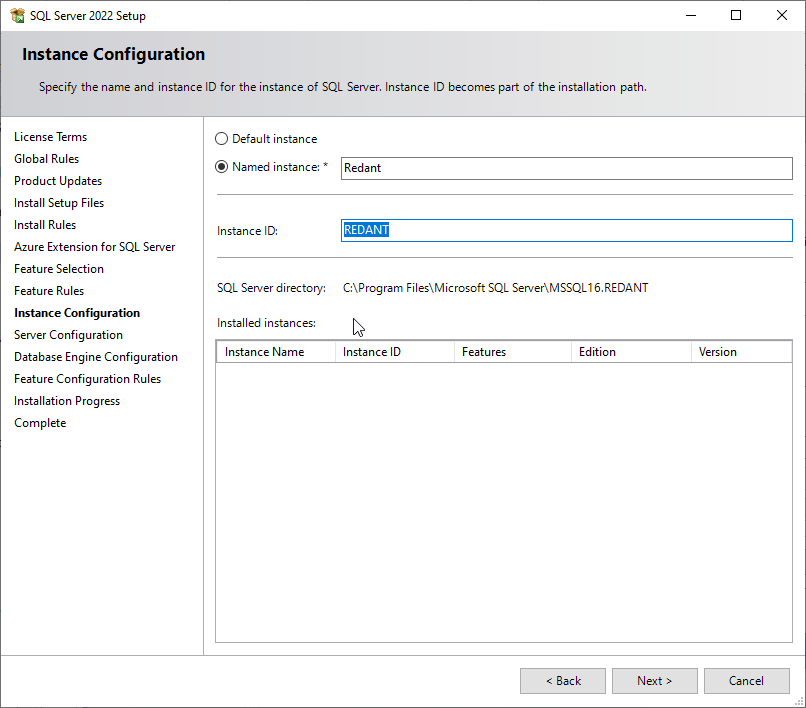Image resolution: width=806 pixels, height=708 pixels.
Task: Minimize the SQL Server Setup window
Action: click(690, 15)
